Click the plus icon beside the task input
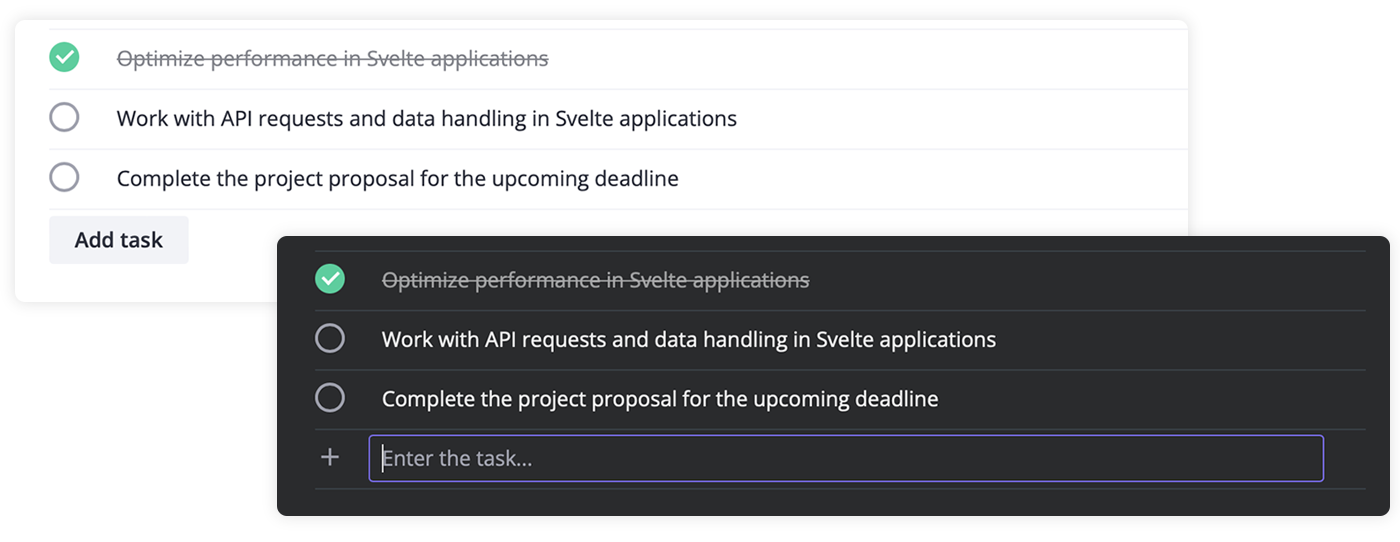This screenshot has height=542, width=1400. [x=330, y=458]
